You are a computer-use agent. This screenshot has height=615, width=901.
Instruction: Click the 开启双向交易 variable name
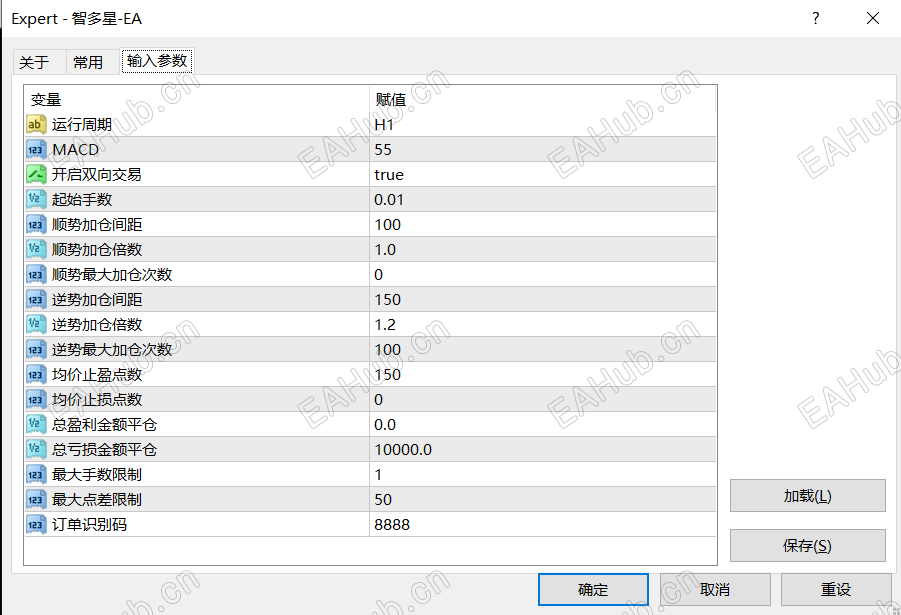[97, 174]
